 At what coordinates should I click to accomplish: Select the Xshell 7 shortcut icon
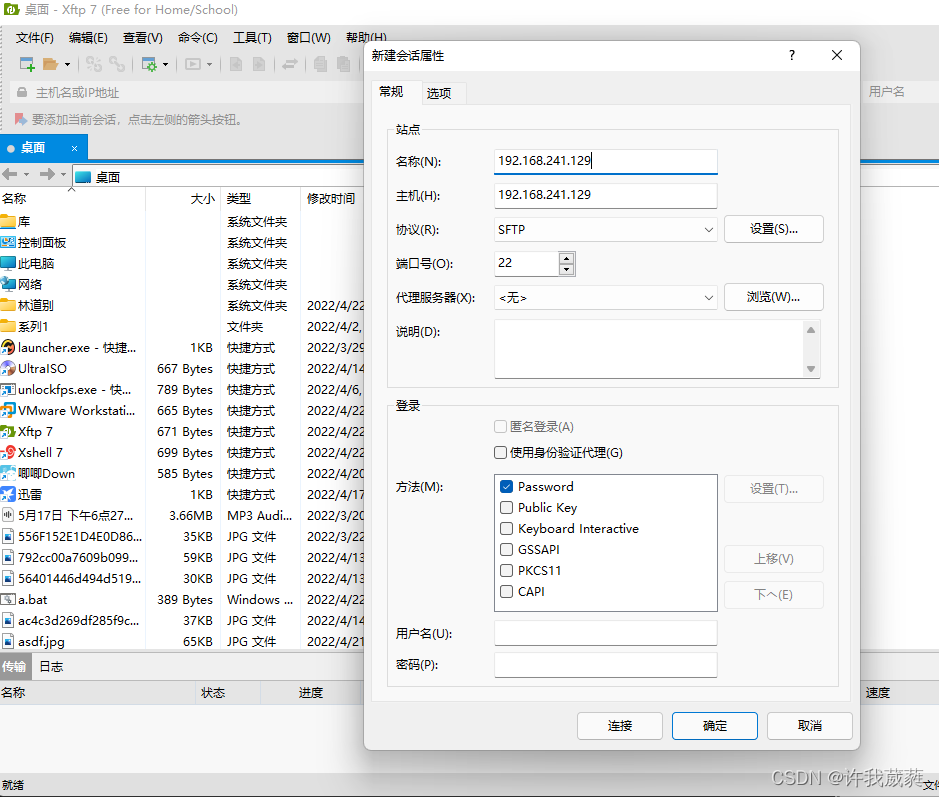click(x=8, y=452)
